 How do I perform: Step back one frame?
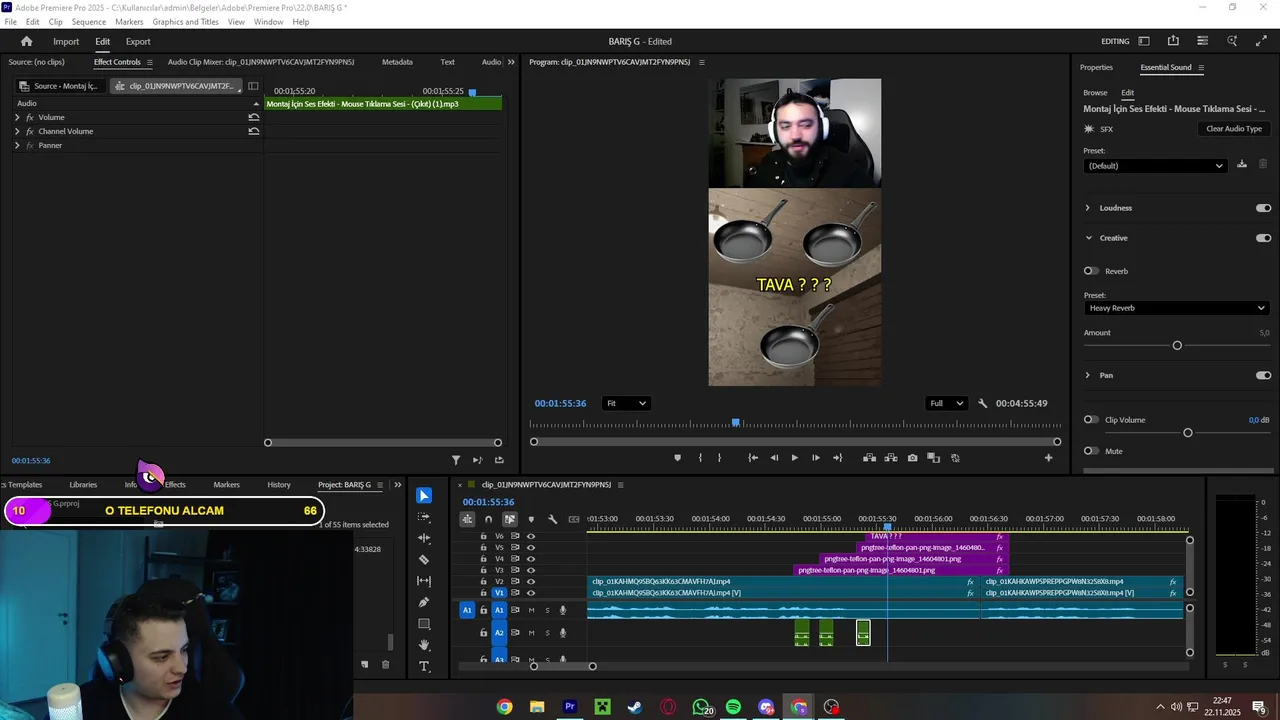click(774, 458)
